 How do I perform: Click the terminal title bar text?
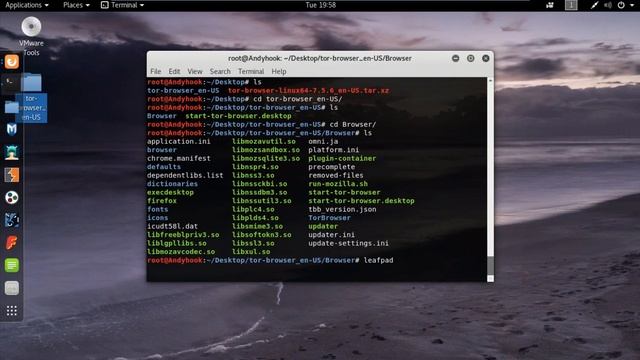pyautogui.click(x=320, y=58)
